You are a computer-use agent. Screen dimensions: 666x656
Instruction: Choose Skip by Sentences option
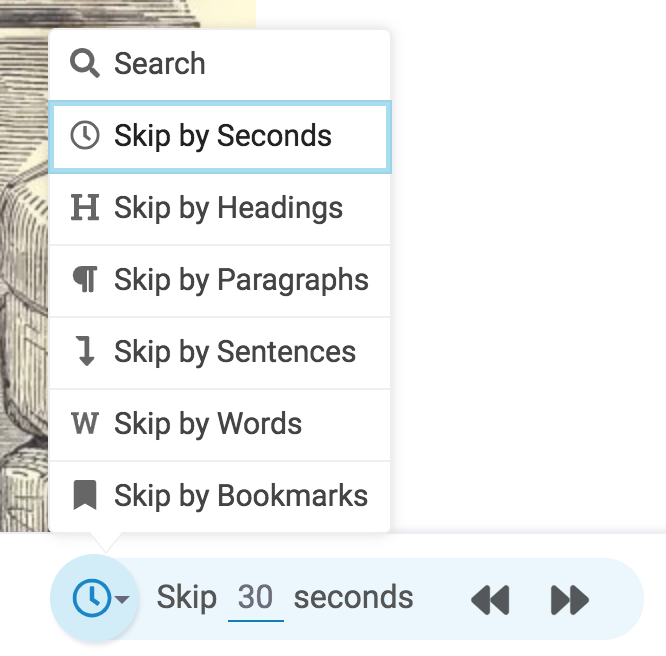(x=220, y=353)
